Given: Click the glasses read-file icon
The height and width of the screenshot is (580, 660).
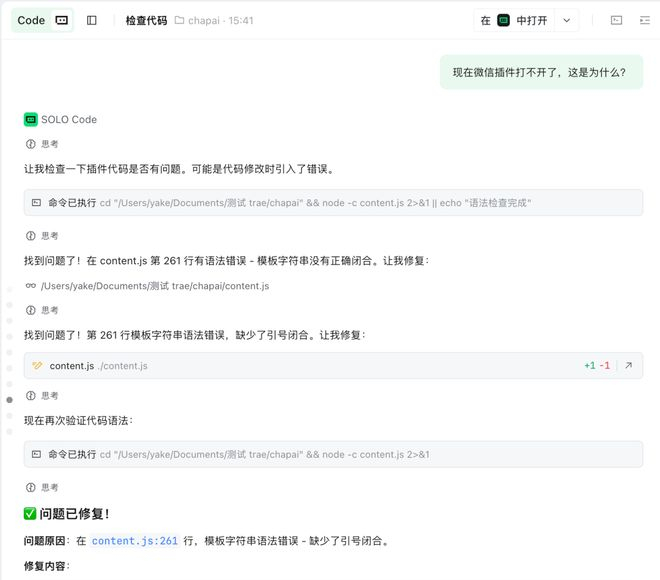Looking at the screenshot, I should [x=31, y=286].
